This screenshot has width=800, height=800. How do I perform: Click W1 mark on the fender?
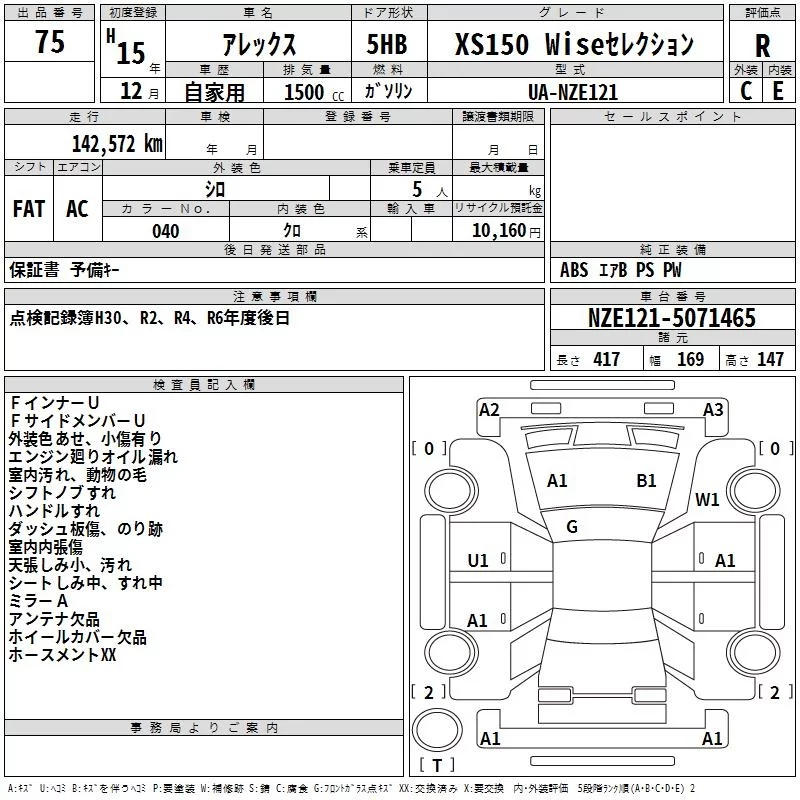coord(707,499)
